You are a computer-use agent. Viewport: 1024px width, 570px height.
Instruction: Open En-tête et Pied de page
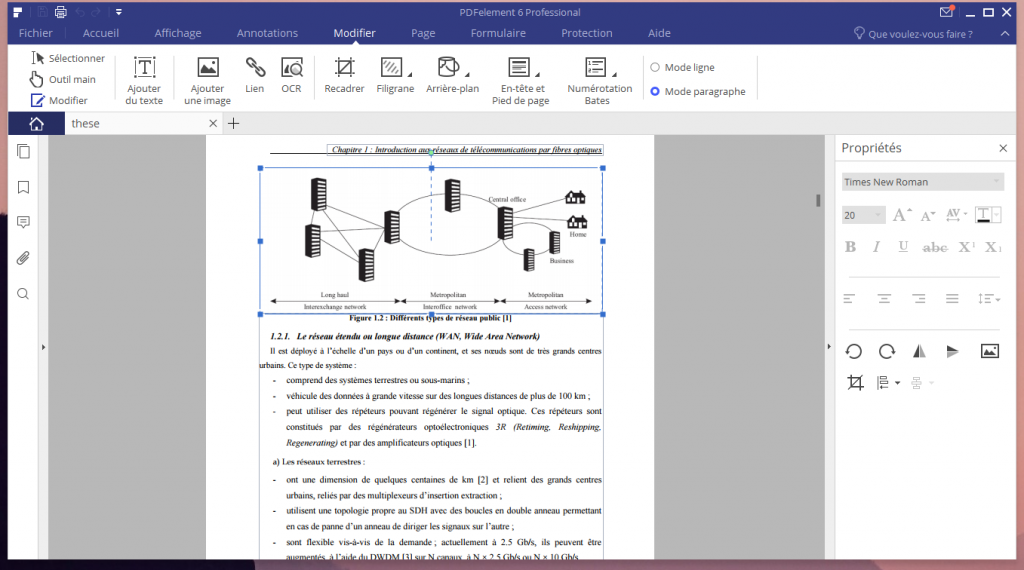(521, 80)
